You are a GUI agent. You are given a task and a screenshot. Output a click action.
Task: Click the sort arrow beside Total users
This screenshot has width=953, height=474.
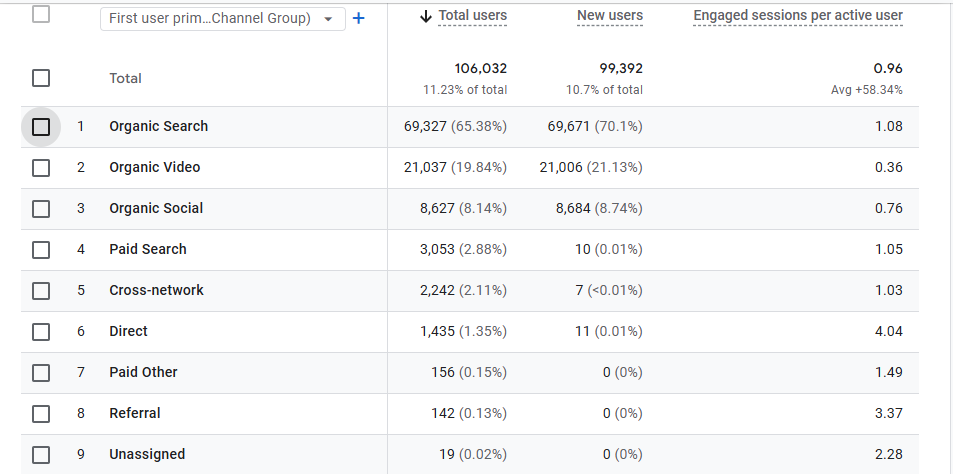(426, 16)
